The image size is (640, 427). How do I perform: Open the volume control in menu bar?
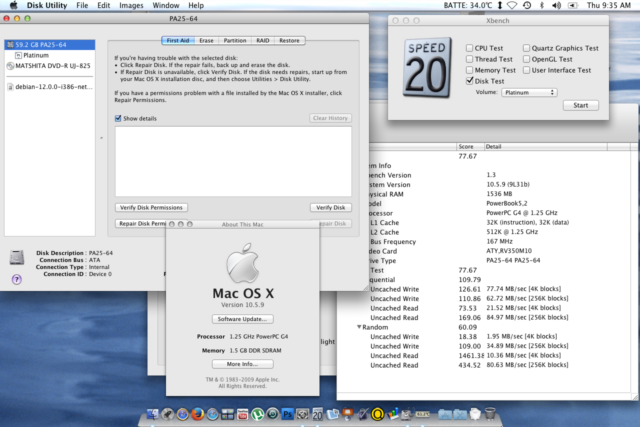click(556, 5)
